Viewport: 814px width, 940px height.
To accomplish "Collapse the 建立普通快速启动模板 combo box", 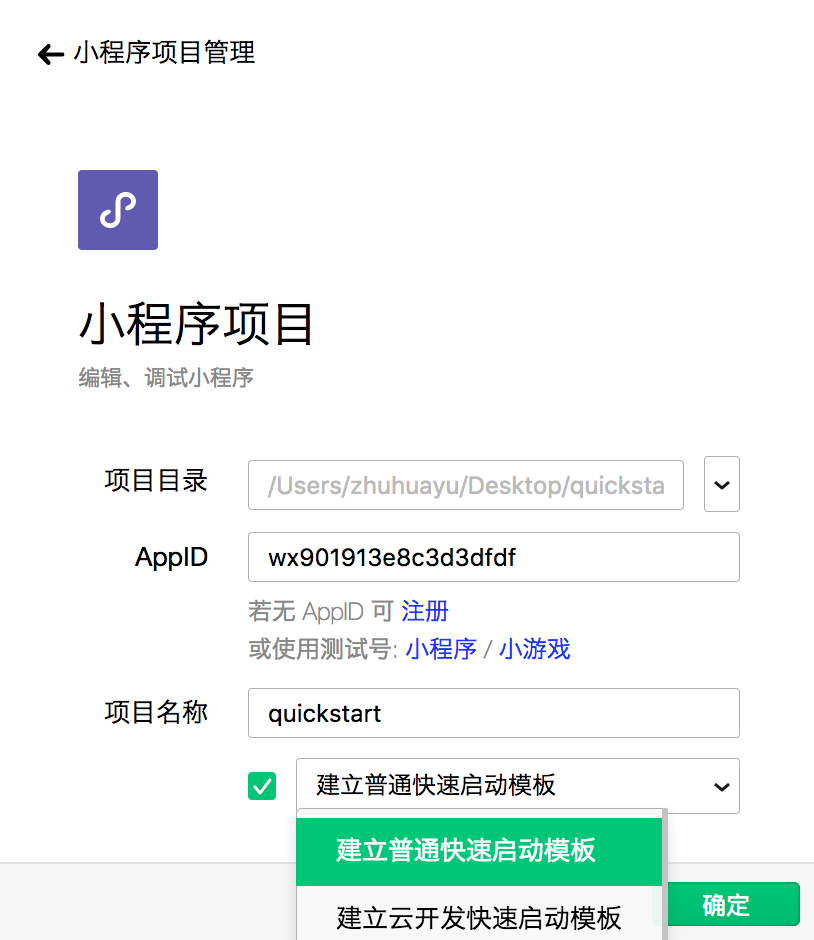I will click(x=518, y=786).
